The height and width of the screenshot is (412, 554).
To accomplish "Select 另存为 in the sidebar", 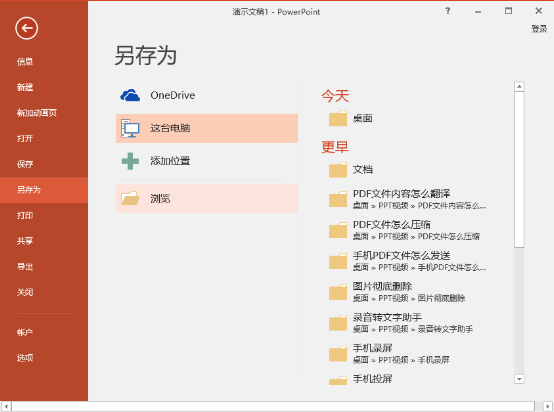I will pos(44,190).
